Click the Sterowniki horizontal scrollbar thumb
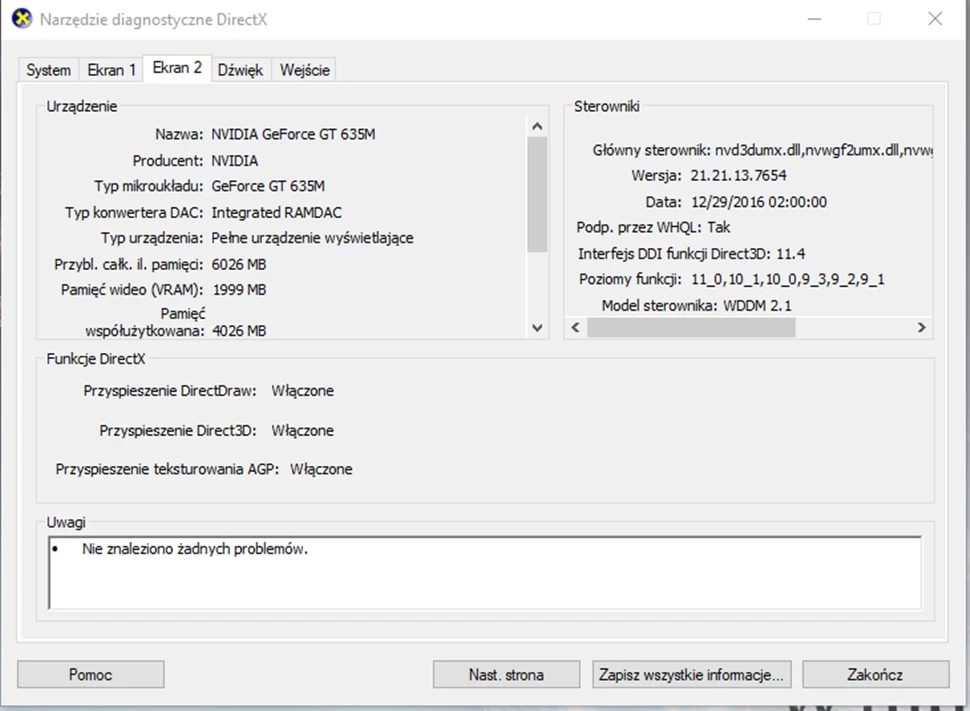The height and width of the screenshot is (711, 970). tap(691, 327)
